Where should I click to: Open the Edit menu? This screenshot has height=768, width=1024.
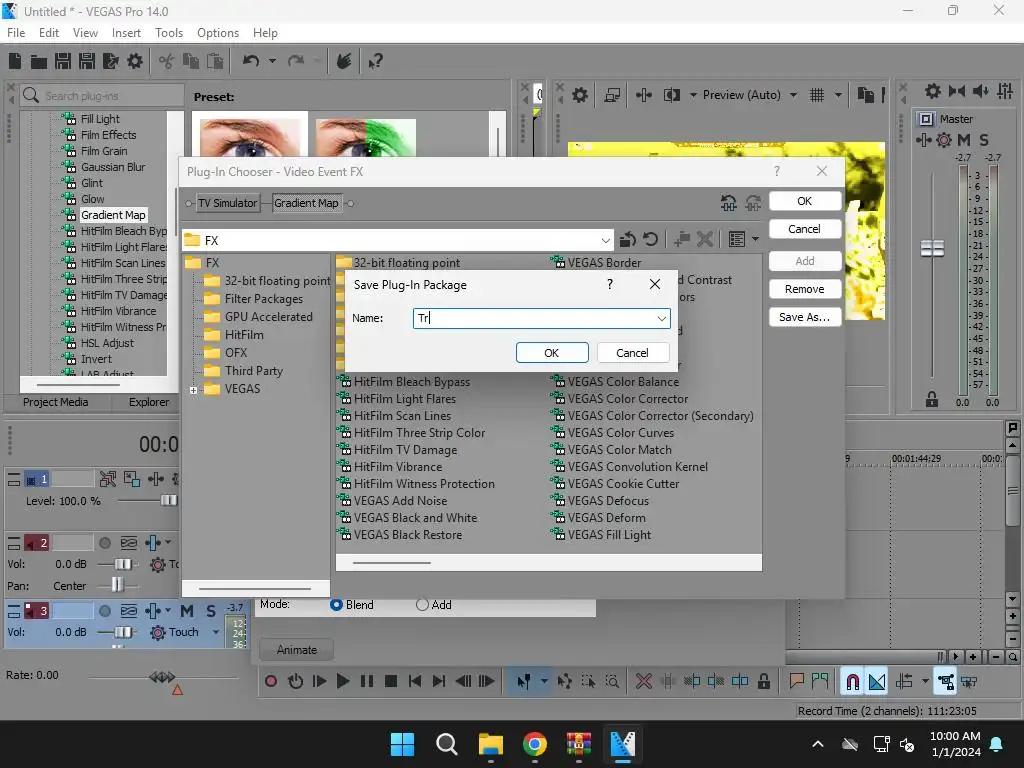tap(49, 33)
